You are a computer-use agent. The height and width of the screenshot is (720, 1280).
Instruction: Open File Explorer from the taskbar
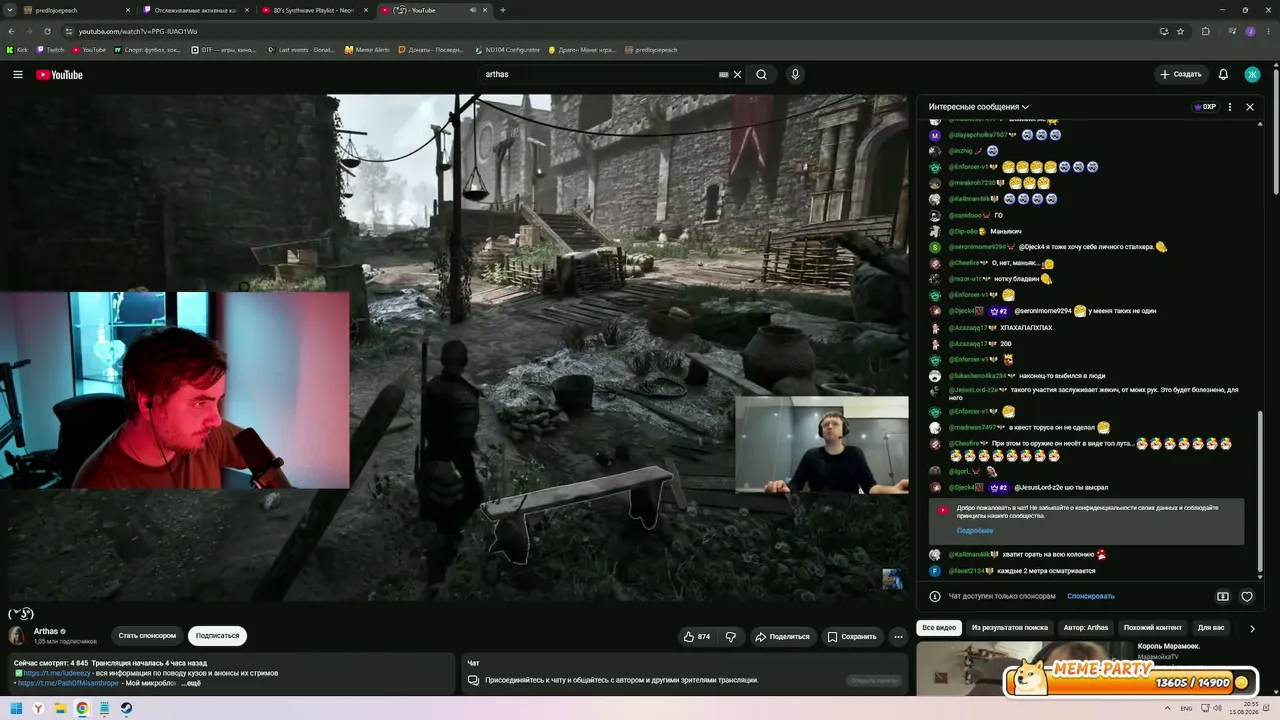pyautogui.click(x=60, y=708)
